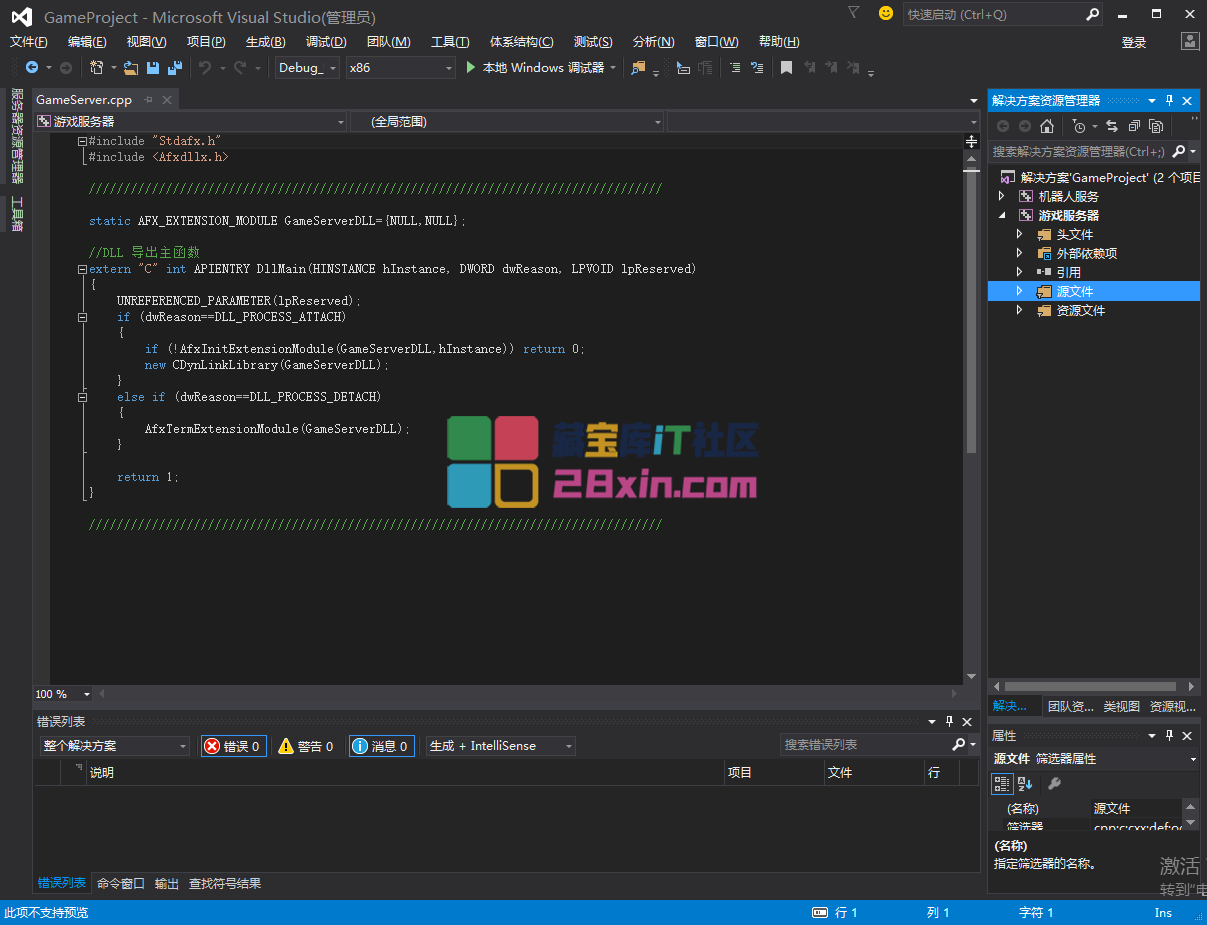Viewport: 1207px width, 925px height.
Task: Click the Redo arrow icon
Action: [240, 67]
